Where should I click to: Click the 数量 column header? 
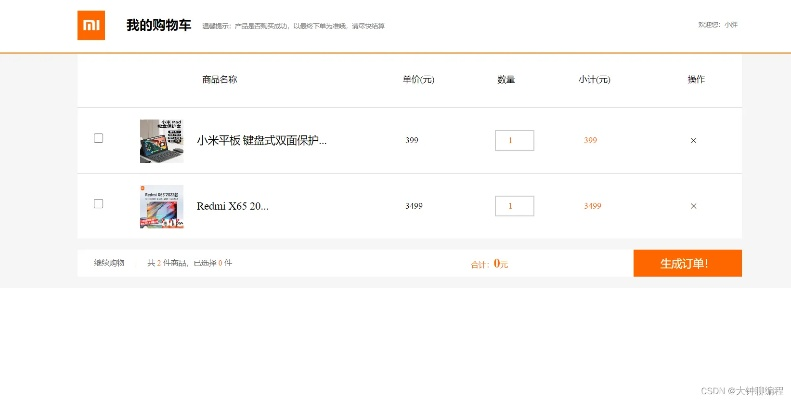(x=506, y=80)
